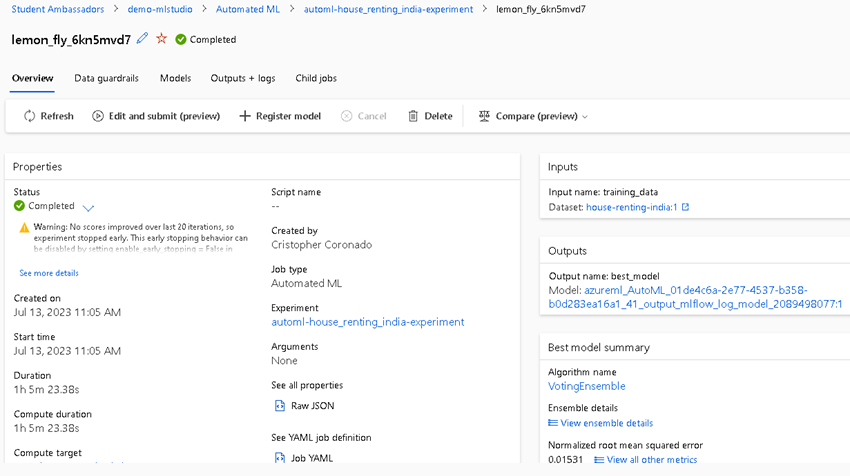The height and width of the screenshot is (476, 850).
Task: Open the Models tab
Action: (175, 78)
